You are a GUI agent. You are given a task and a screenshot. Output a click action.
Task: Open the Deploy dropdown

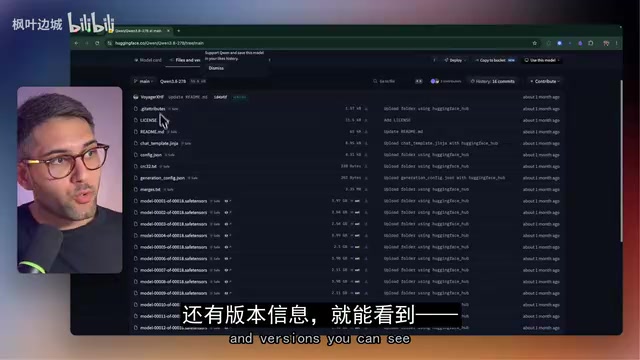[455, 60]
